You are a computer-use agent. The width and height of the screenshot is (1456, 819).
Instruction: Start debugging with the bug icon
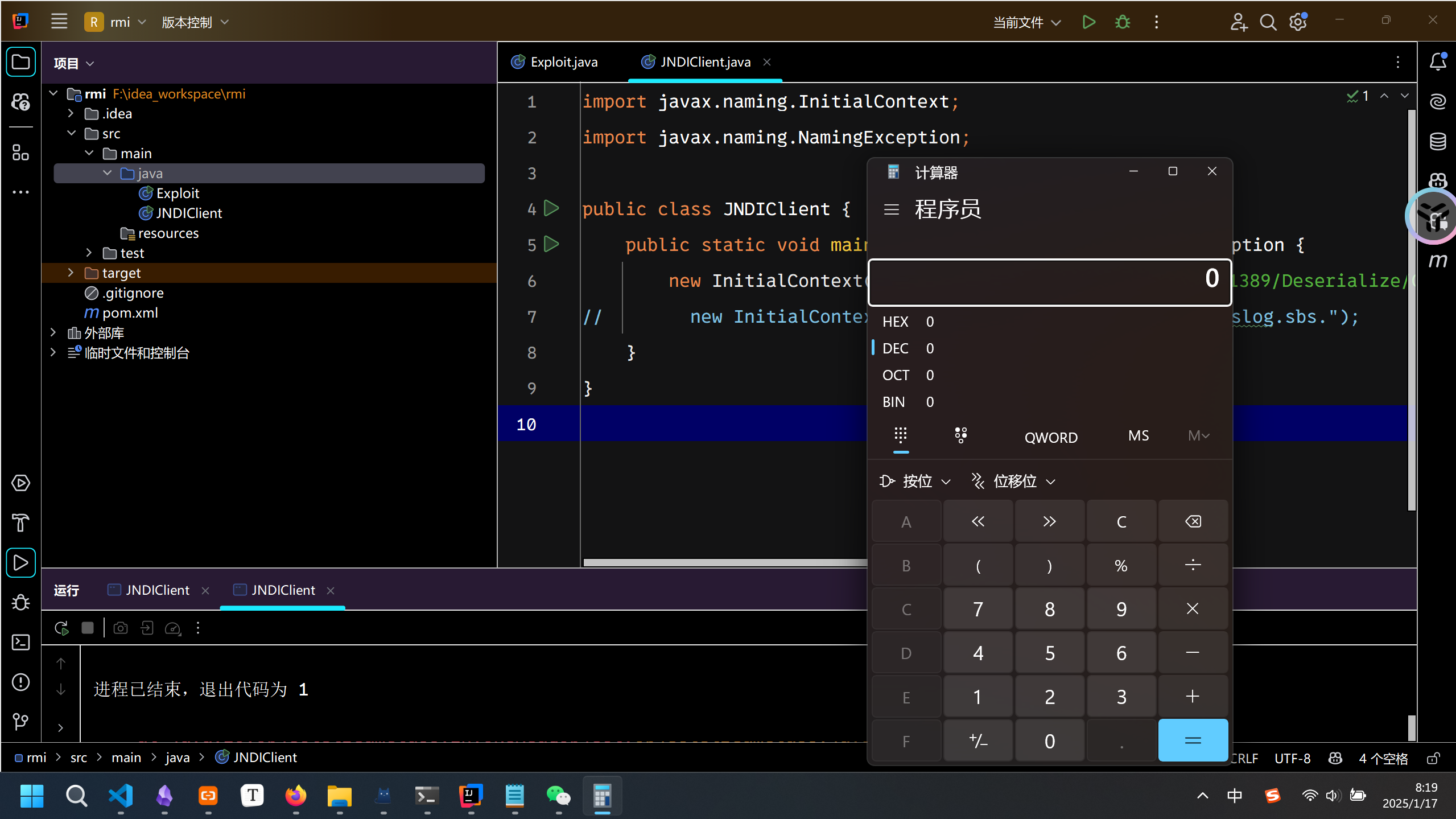click(1123, 22)
